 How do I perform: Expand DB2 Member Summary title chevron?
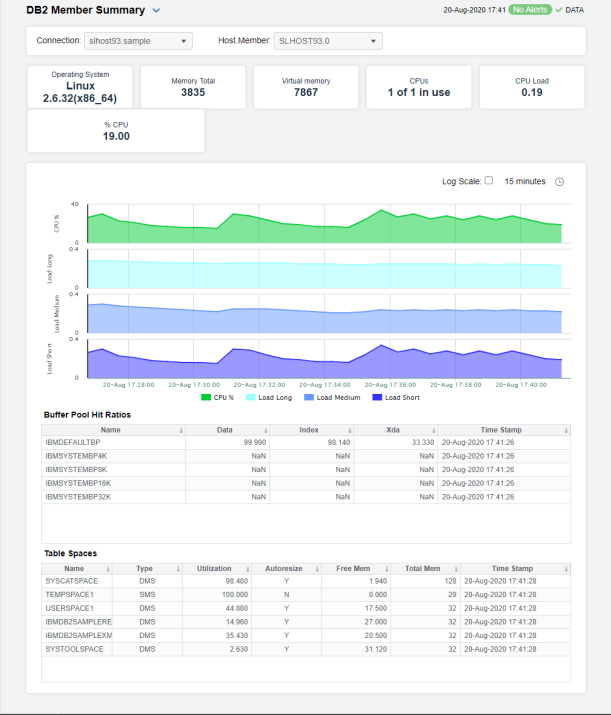[x=155, y=11]
